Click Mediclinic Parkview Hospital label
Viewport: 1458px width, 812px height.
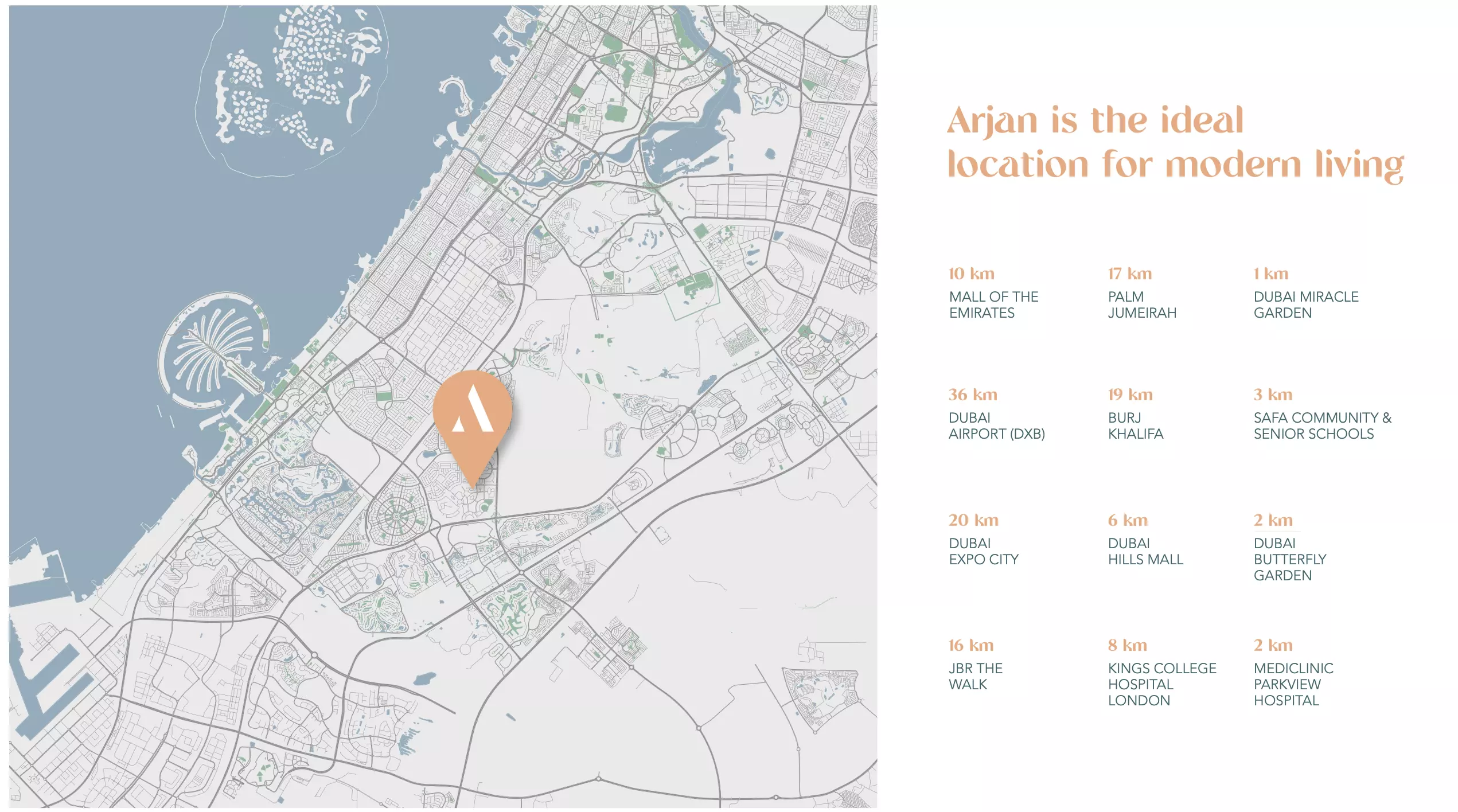click(1293, 684)
